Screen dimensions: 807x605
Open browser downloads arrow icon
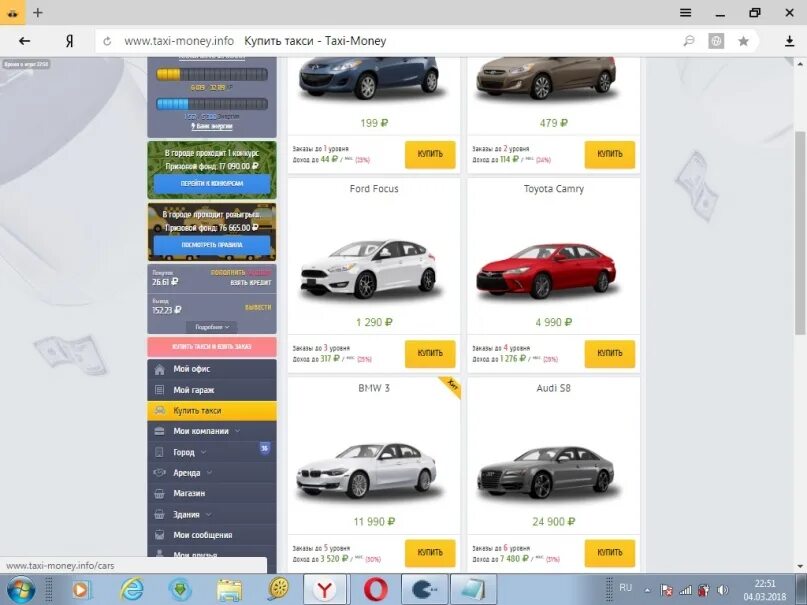tap(790, 41)
